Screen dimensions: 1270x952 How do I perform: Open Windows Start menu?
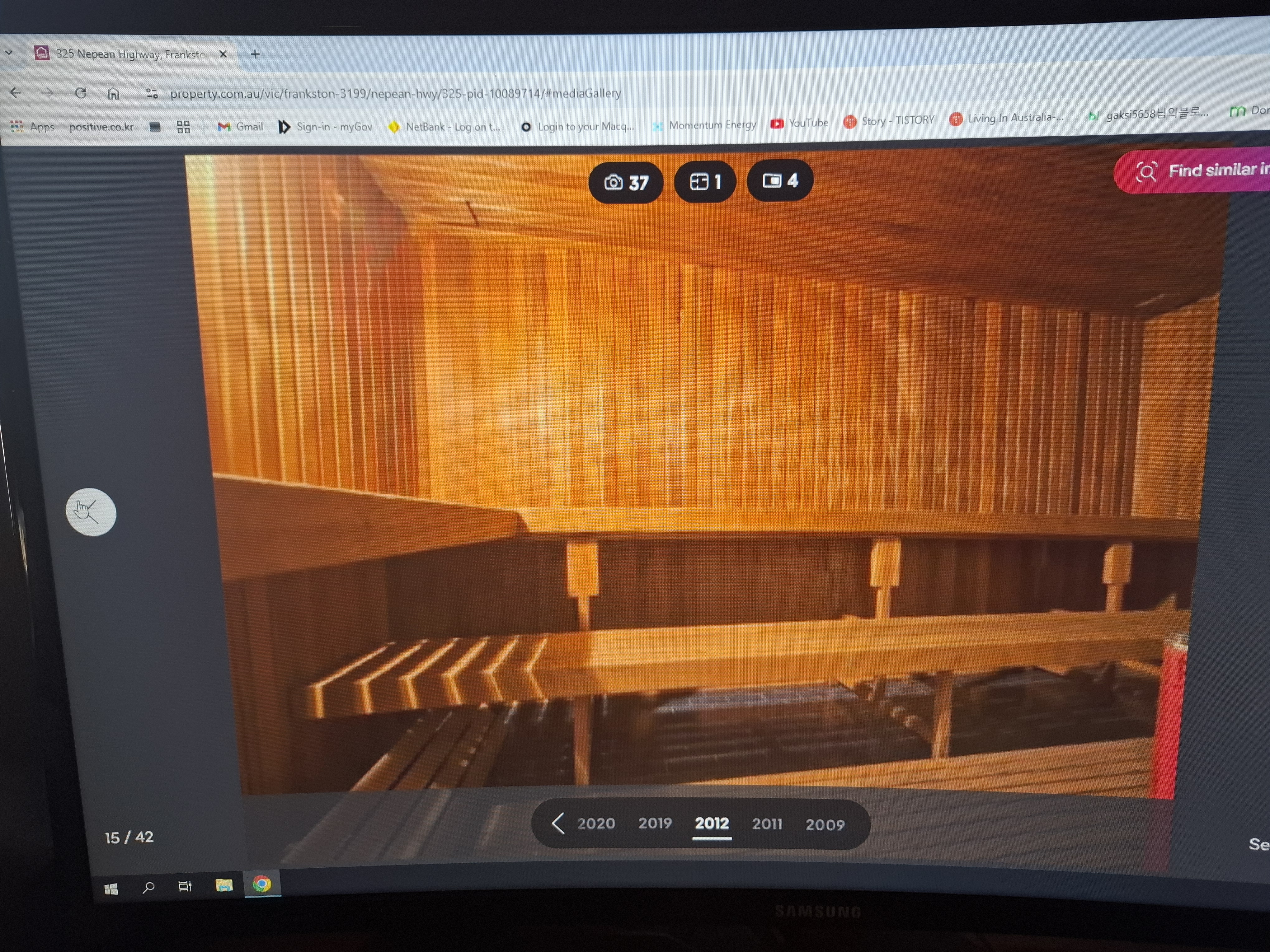(x=111, y=889)
